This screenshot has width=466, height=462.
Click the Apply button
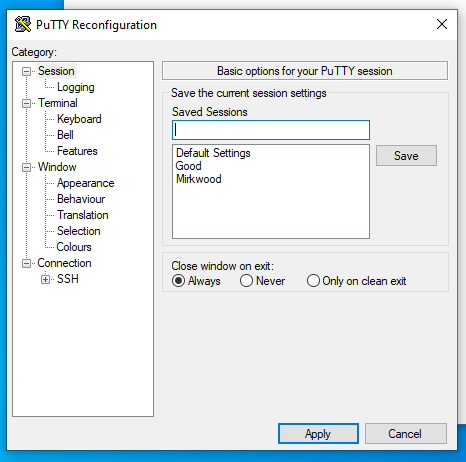[x=318, y=434]
